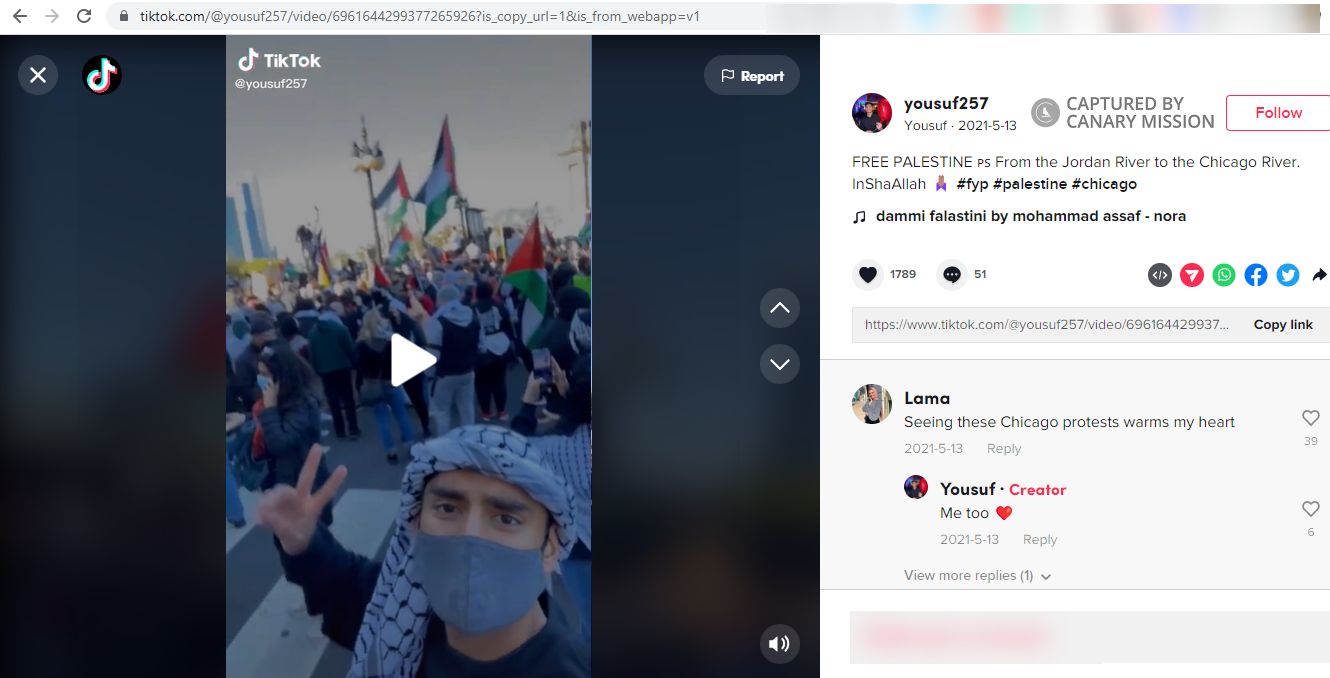Open the Embed code sharing option
This screenshot has width=1330, height=678.
(x=1159, y=274)
